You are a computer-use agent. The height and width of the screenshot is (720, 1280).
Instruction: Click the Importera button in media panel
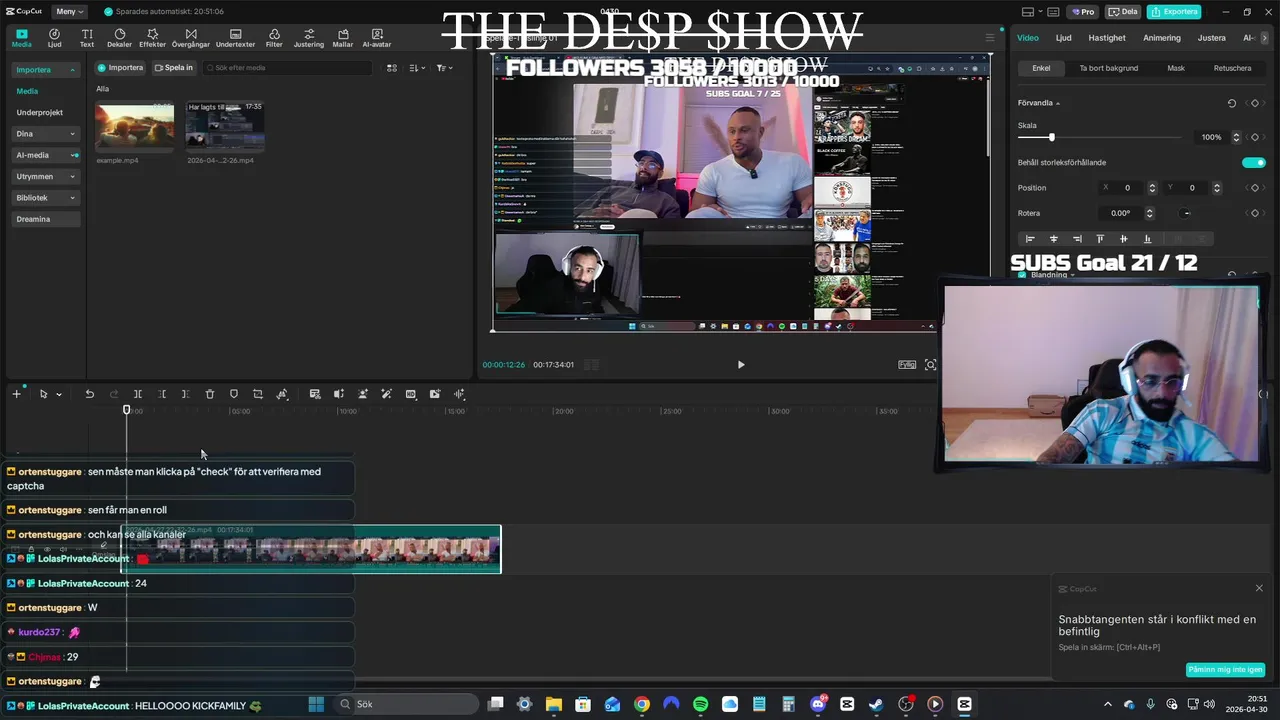coord(120,68)
